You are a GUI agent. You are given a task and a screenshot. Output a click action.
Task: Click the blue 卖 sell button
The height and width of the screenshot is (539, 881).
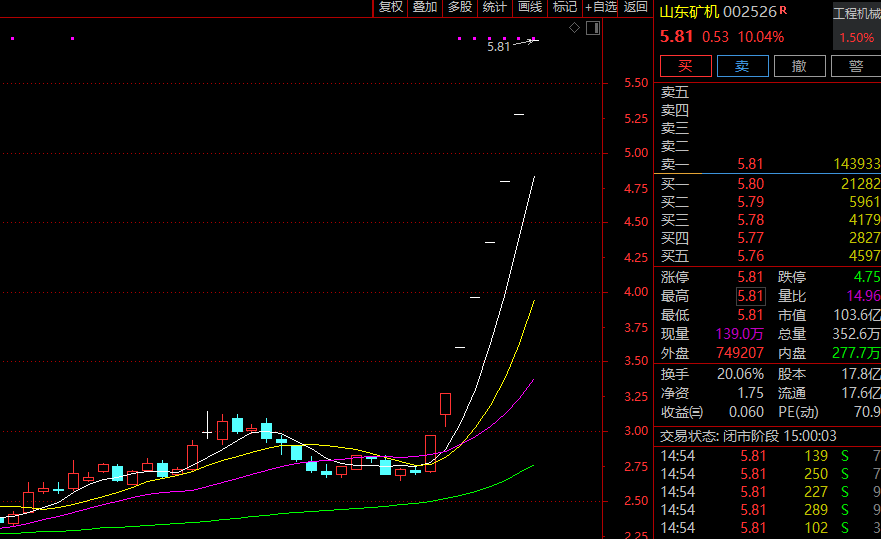(742, 66)
